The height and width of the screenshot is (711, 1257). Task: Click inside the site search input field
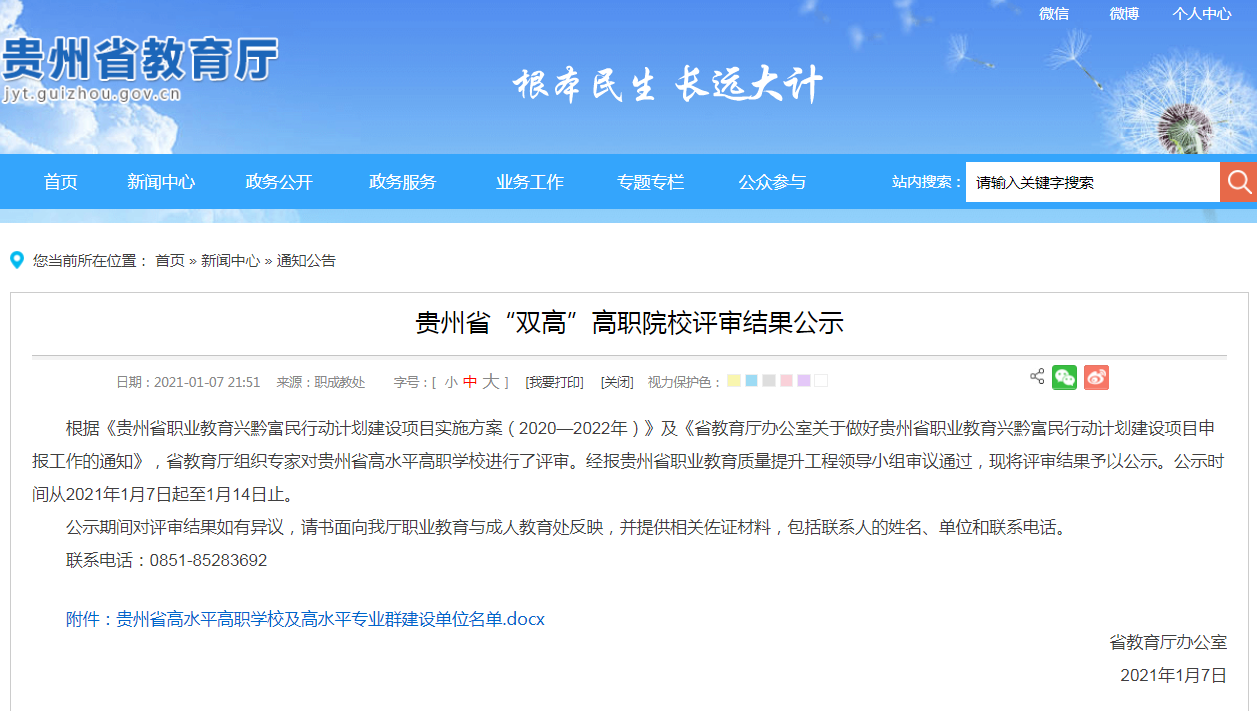[x=1090, y=181]
